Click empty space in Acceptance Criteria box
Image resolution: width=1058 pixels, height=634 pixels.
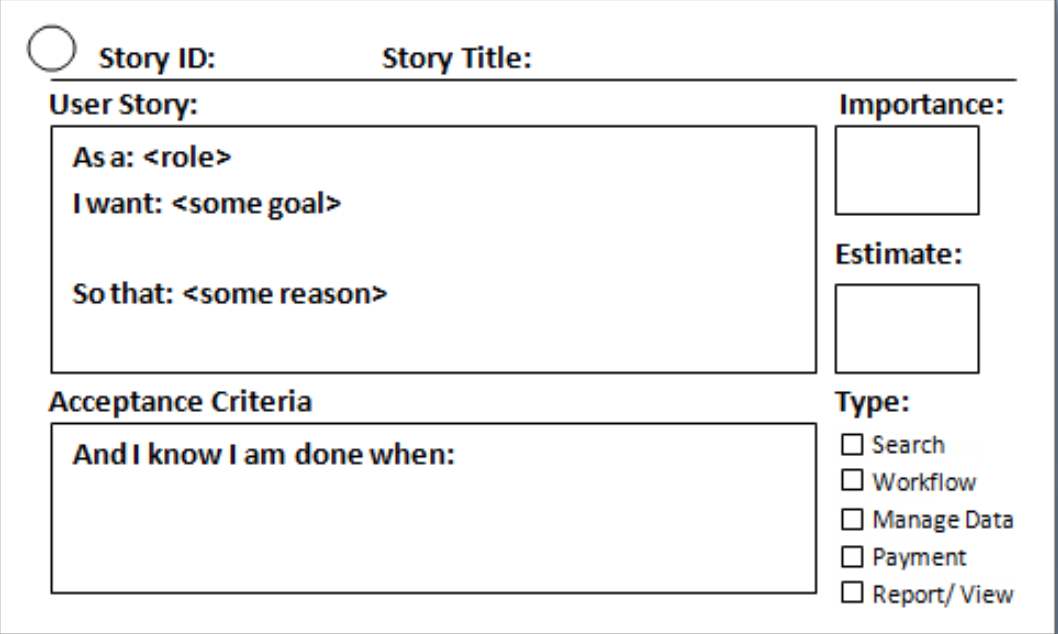point(433,533)
